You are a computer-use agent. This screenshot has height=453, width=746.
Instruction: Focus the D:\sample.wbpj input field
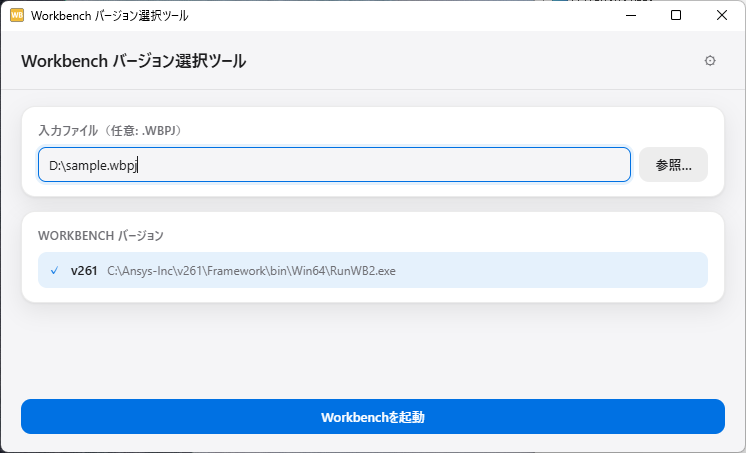[334, 165]
